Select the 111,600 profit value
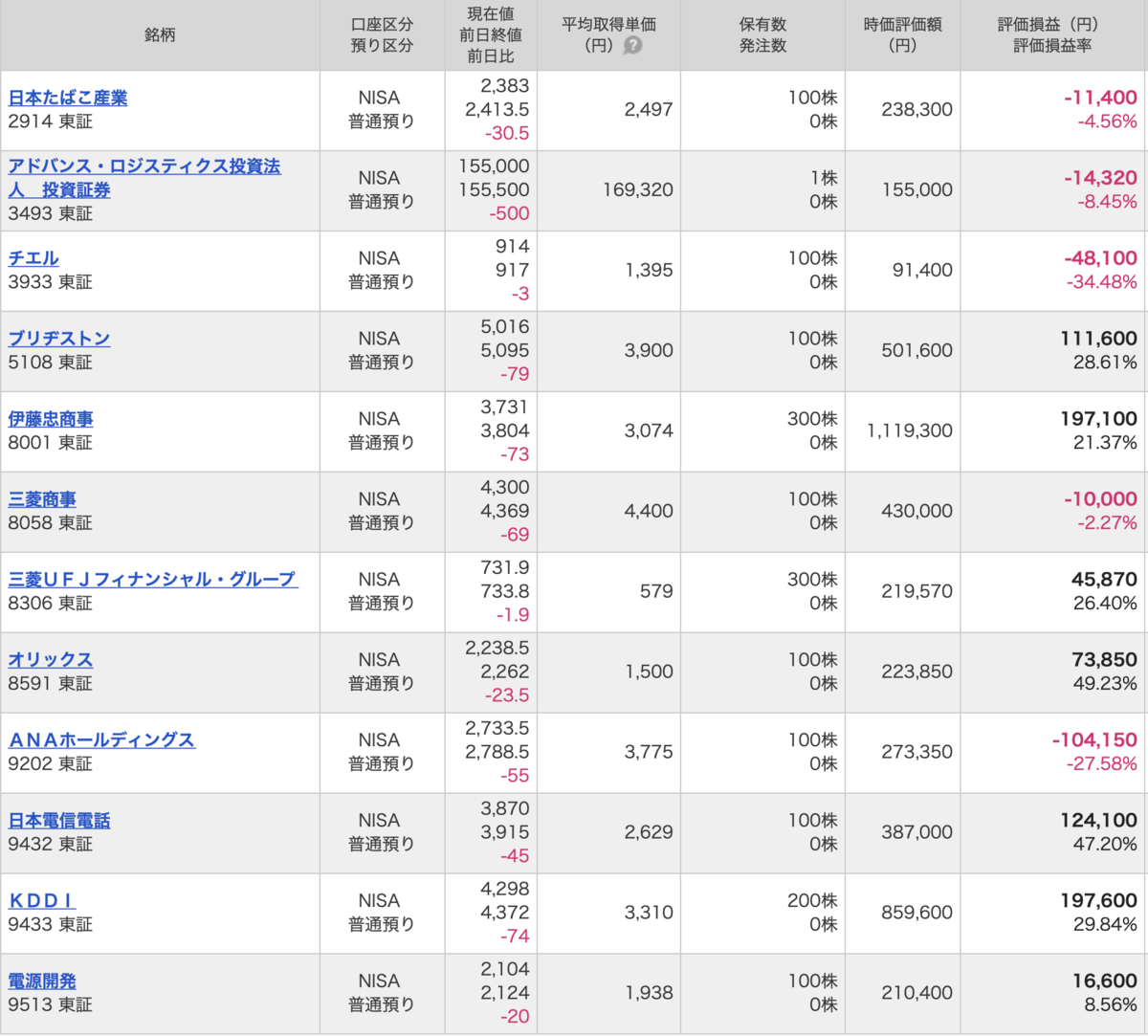 [x=1099, y=339]
